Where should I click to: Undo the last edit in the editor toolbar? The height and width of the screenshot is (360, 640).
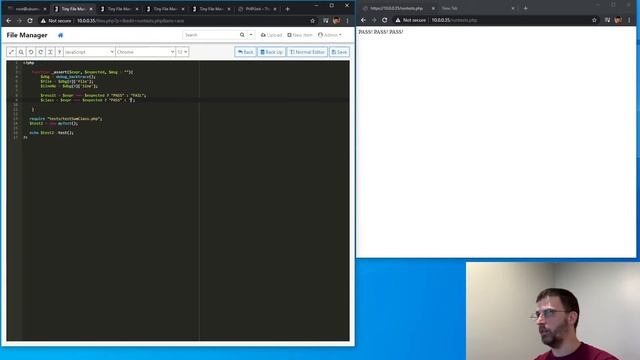tap(31, 52)
